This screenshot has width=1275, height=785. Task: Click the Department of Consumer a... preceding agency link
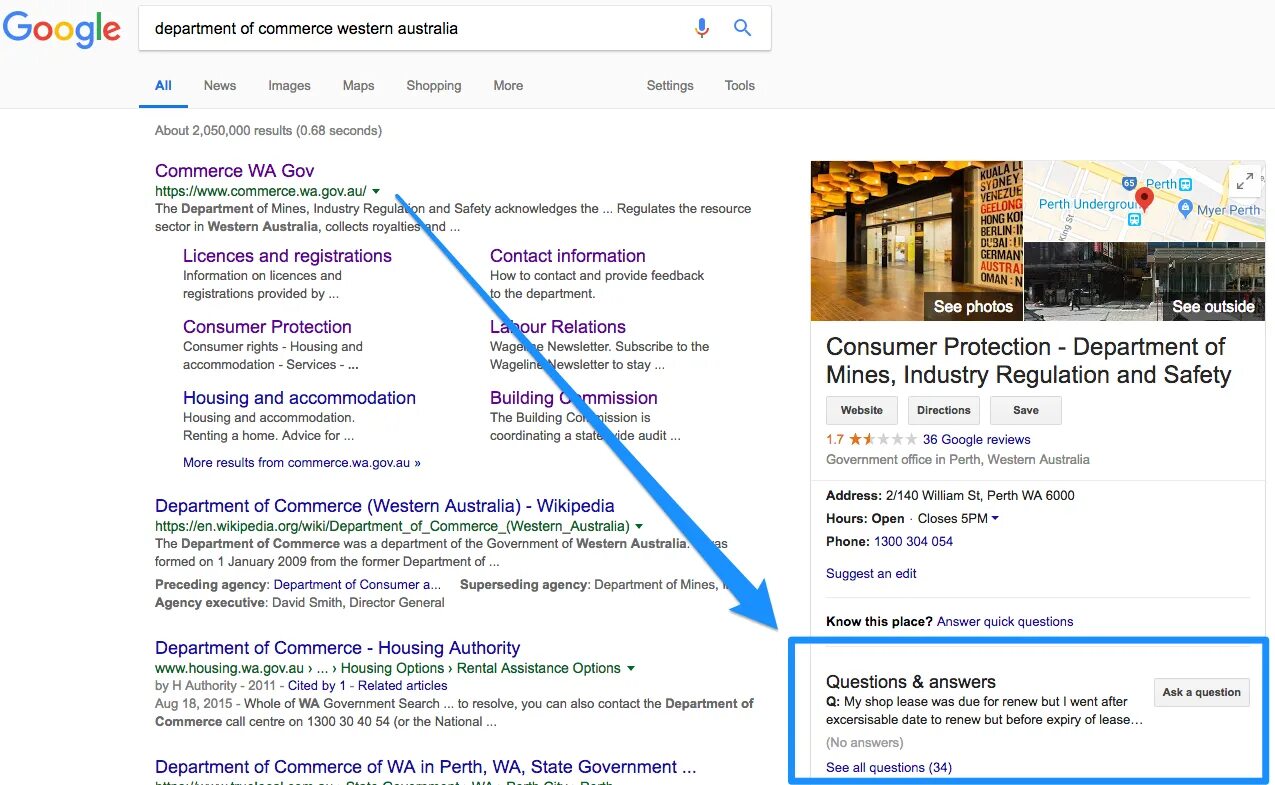click(x=357, y=585)
